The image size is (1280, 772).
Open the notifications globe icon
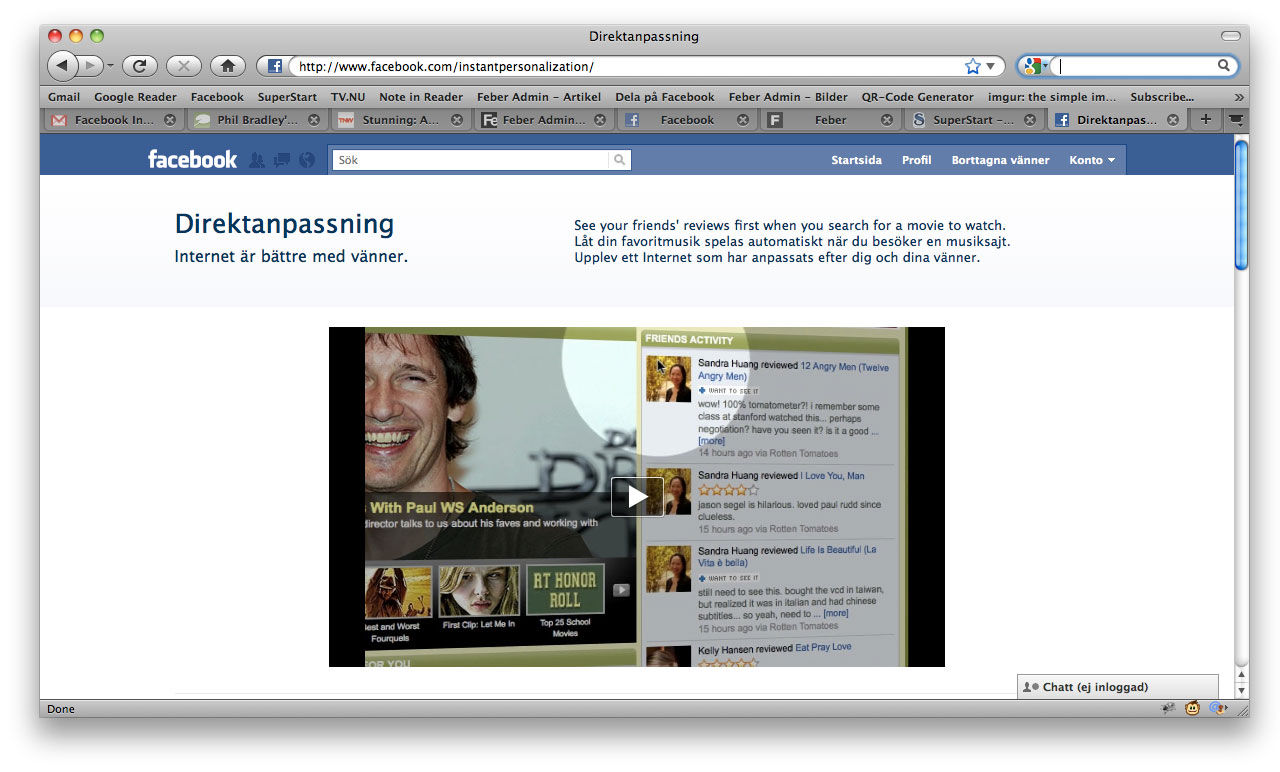click(x=306, y=159)
